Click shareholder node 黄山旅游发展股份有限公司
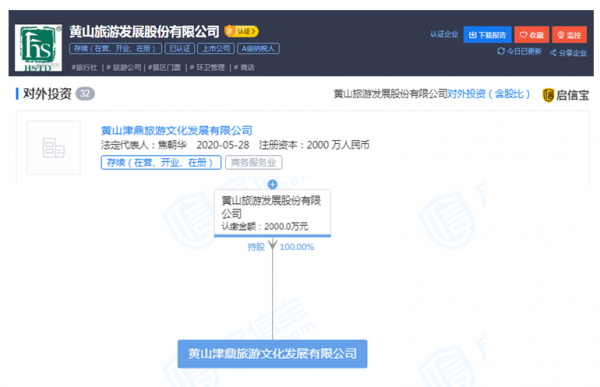600x387 pixels. tap(272, 212)
